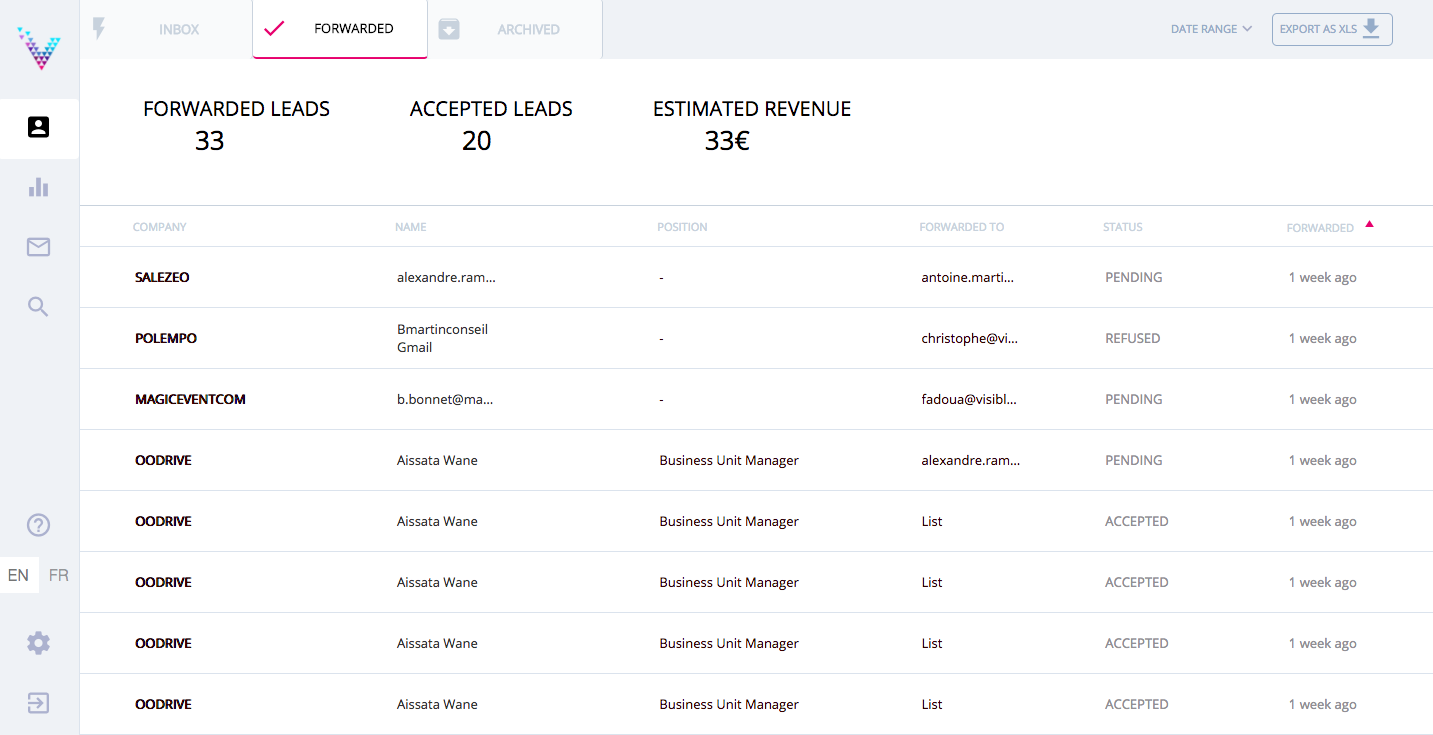
Task: Open the help question mark icon
Action: (39, 525)
